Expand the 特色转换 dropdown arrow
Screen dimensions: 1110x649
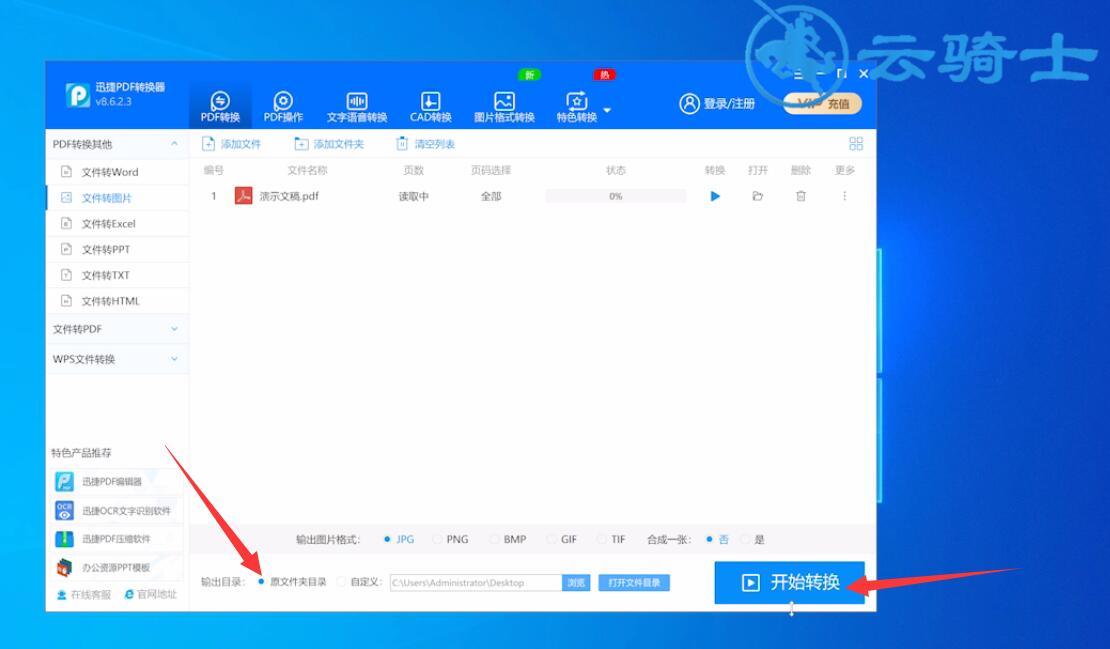click(607, 110)
